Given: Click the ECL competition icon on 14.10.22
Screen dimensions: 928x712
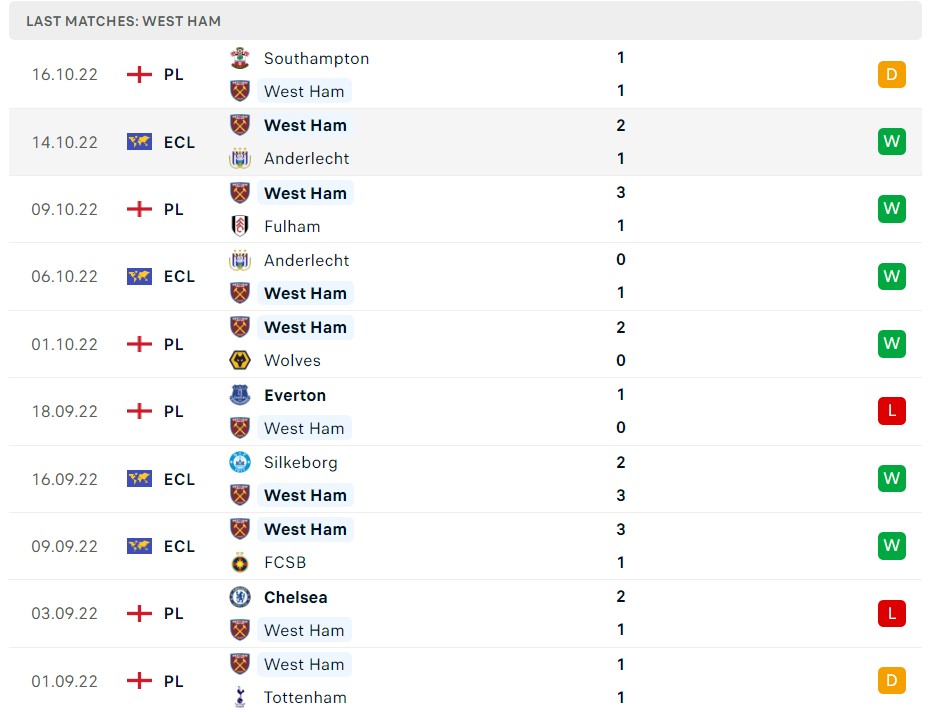Looking at the screenshot, I should [139, 142].
